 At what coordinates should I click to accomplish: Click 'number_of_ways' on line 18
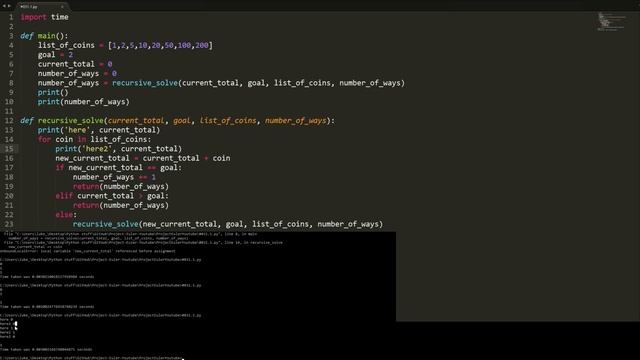(103, 177)
